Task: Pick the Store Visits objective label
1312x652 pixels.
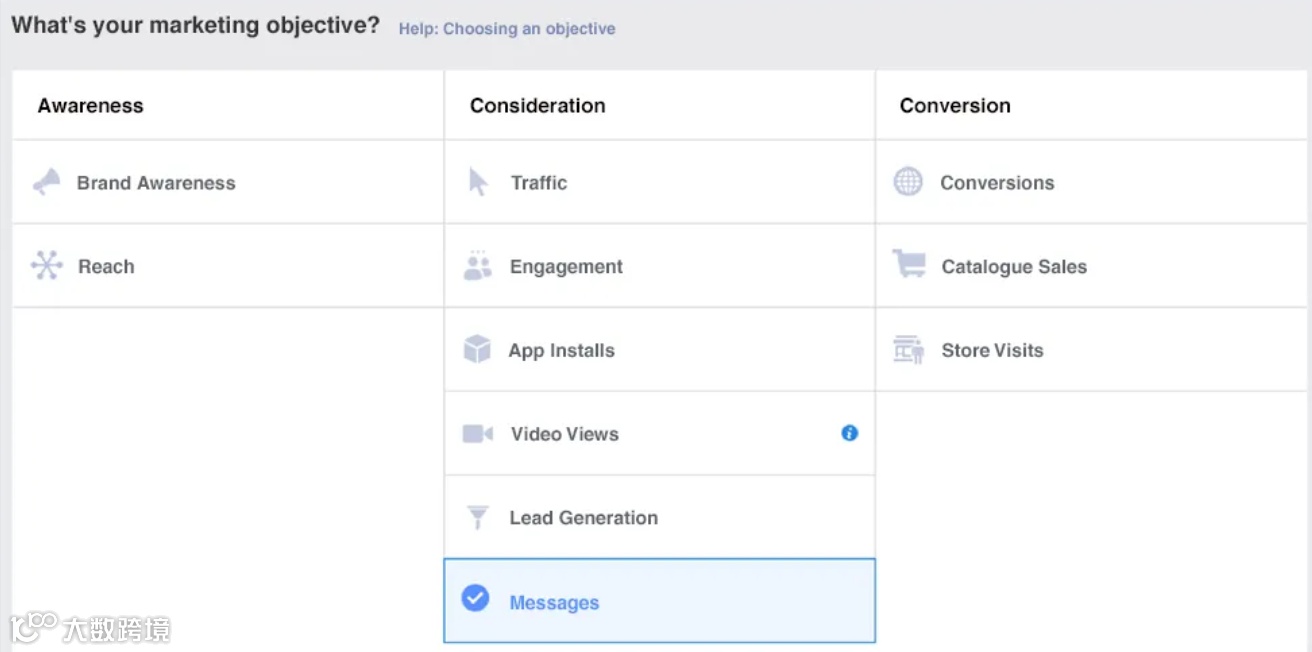Action: 992,351
